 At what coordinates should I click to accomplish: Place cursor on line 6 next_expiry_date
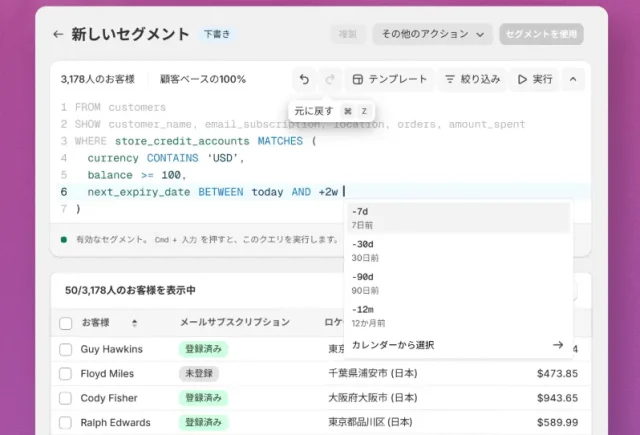139,192
